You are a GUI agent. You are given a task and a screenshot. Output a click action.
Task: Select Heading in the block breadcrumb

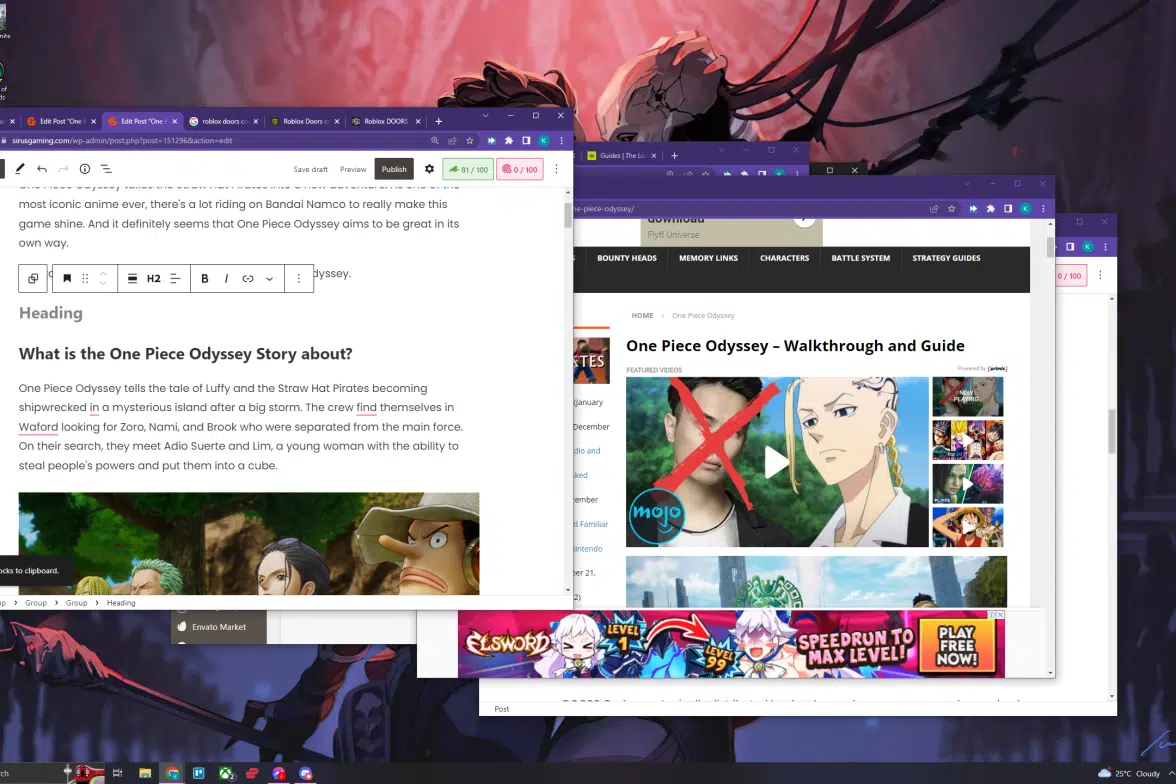coord(121,602)
